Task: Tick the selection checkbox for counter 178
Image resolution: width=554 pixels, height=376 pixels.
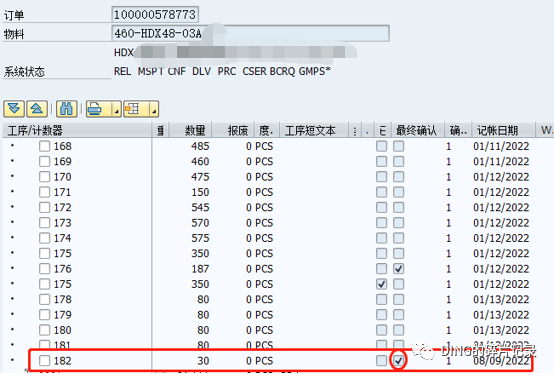Action: pyautogui.click(x=45, y=299)
